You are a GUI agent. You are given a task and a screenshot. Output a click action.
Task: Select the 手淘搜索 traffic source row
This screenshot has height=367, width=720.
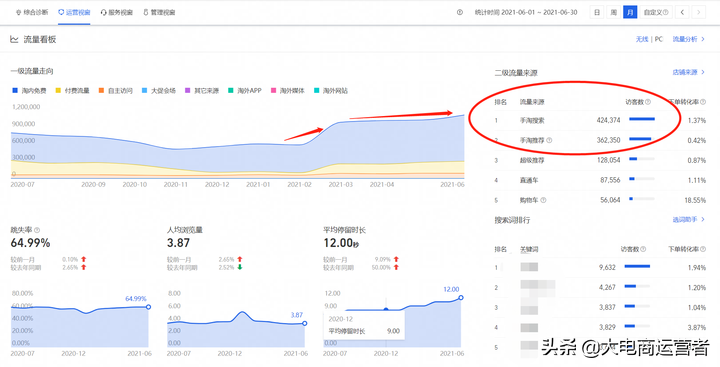600,120
